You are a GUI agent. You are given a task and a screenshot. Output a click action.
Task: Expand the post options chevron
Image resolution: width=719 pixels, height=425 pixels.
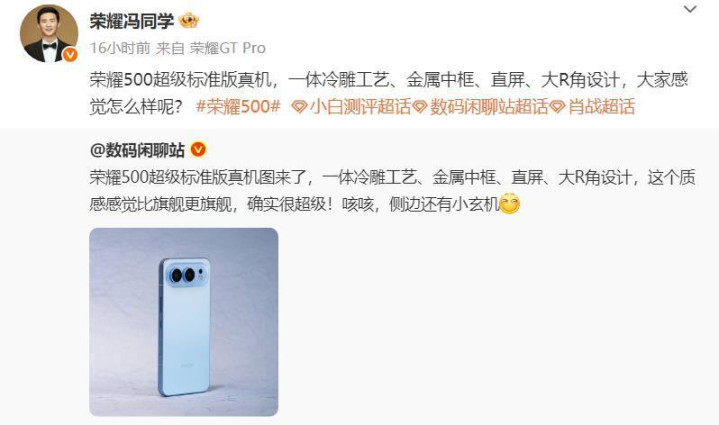coord(690,9)
